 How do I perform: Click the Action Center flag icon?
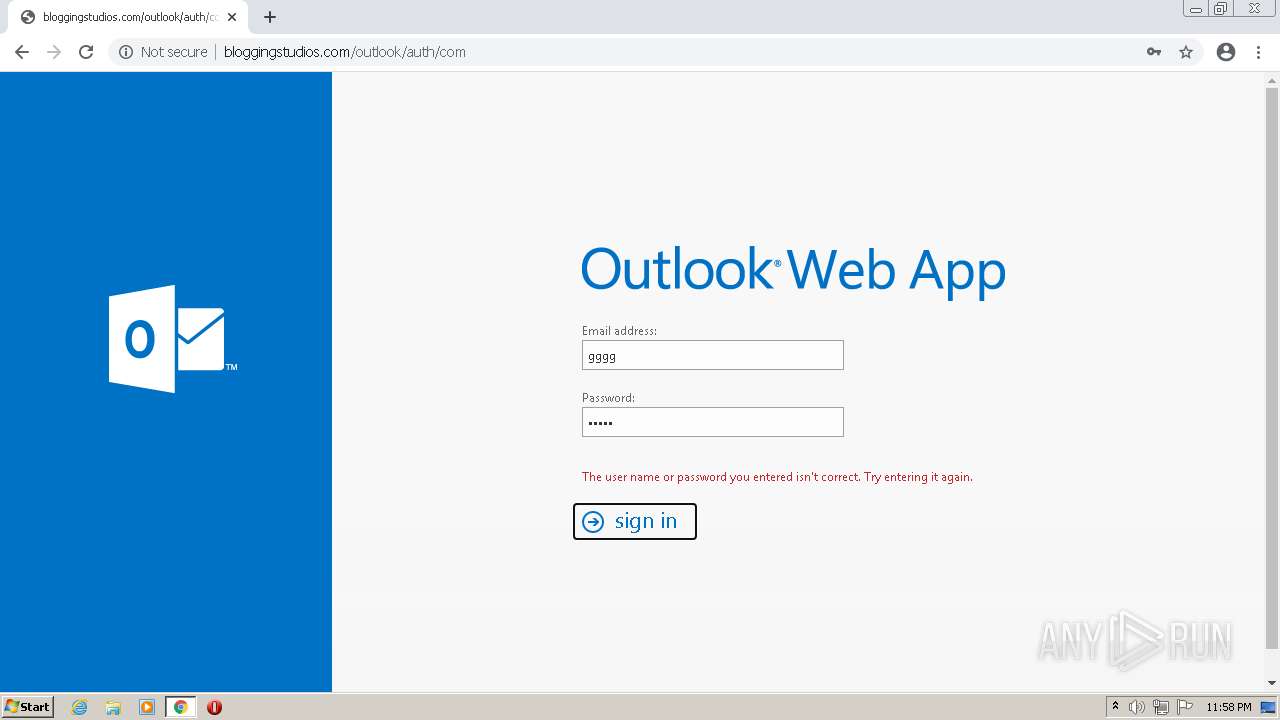tap(1185, 707)
